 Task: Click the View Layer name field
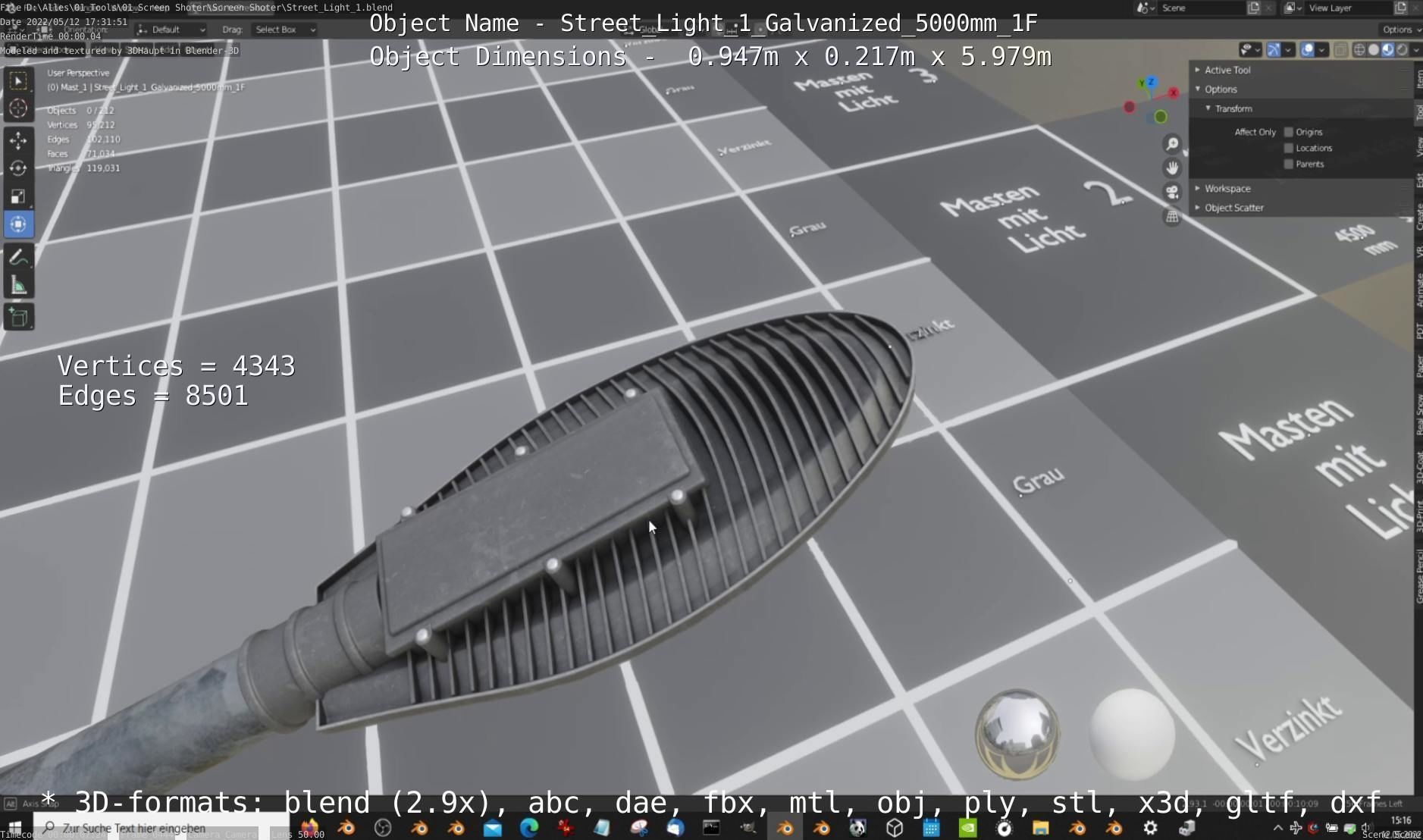pos(1349,8)
